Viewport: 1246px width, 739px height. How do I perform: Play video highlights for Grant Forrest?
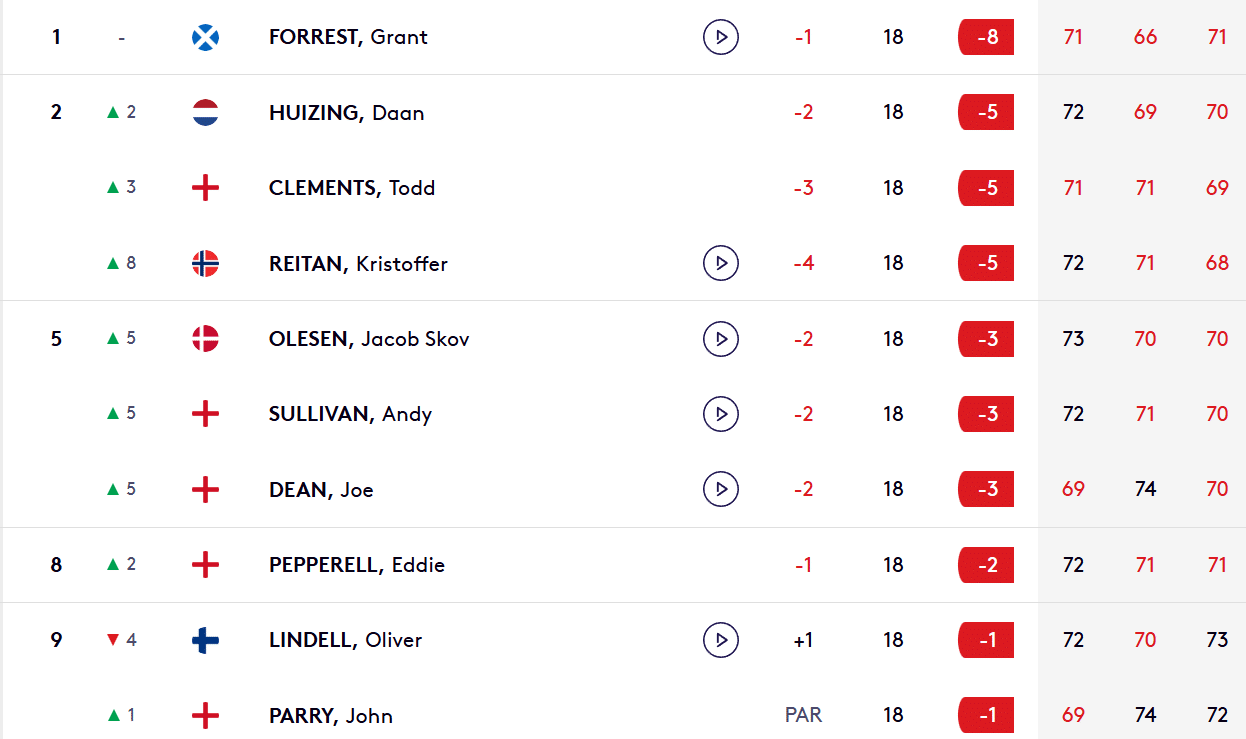pos(720,37)
